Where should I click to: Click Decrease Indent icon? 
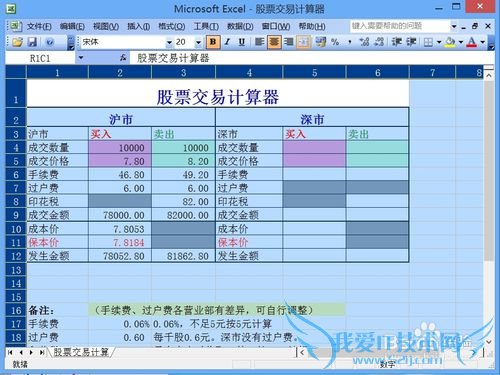pos(397,42)
